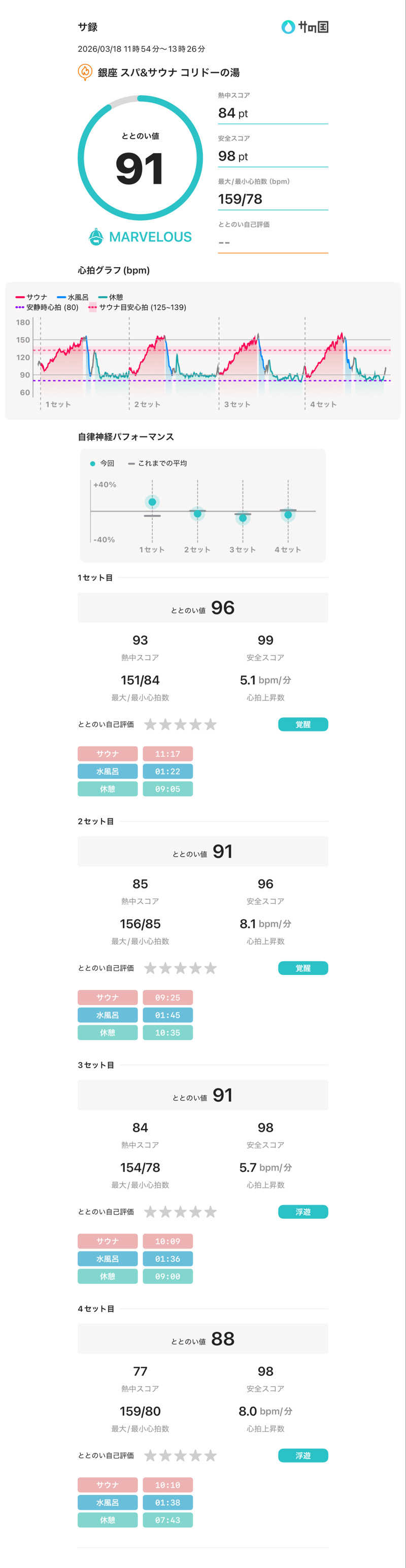Click the サウナ 11:17 time badge in set 1
406x1568 pixels.
click(167, 753)
